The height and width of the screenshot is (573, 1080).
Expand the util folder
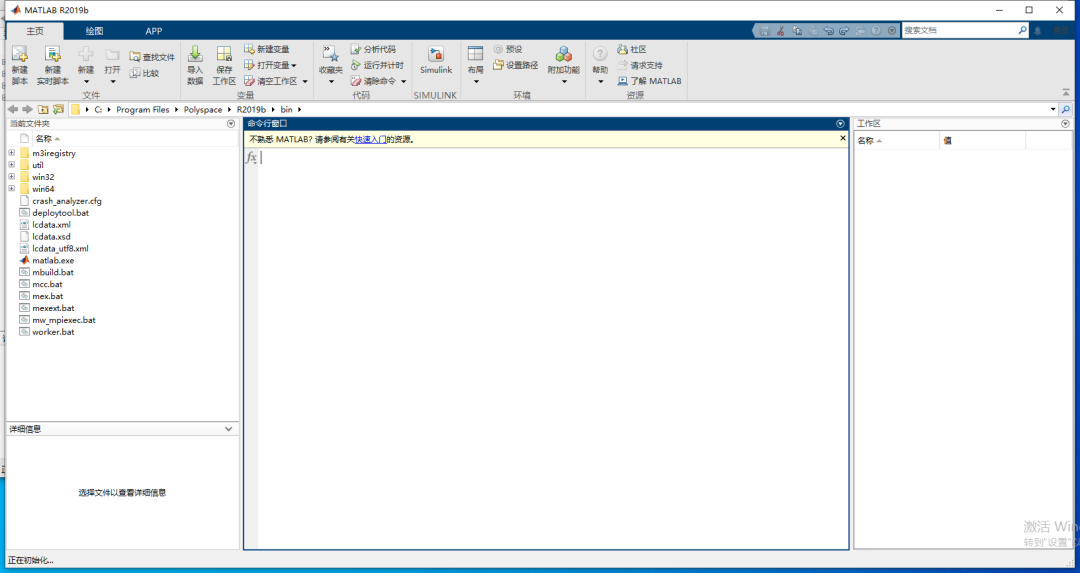click(12, 165)
